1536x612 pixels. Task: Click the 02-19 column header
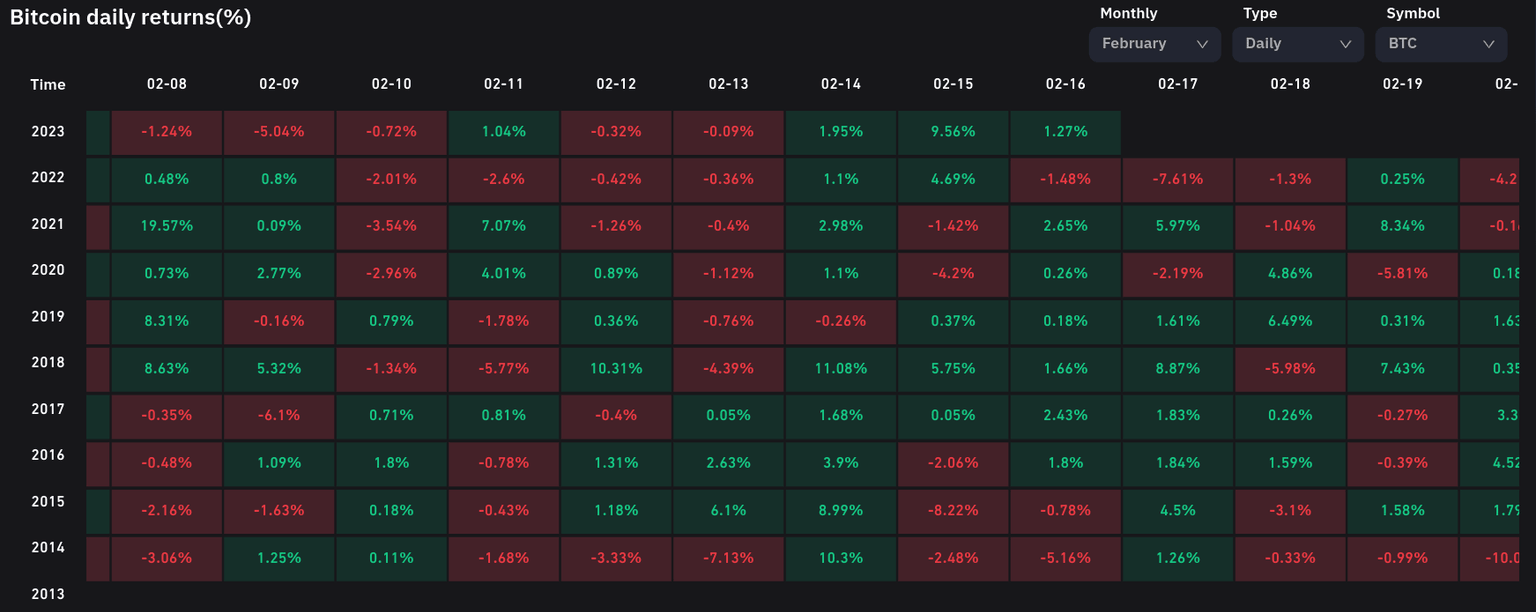pyautogui.click(x=1402, y=85)
